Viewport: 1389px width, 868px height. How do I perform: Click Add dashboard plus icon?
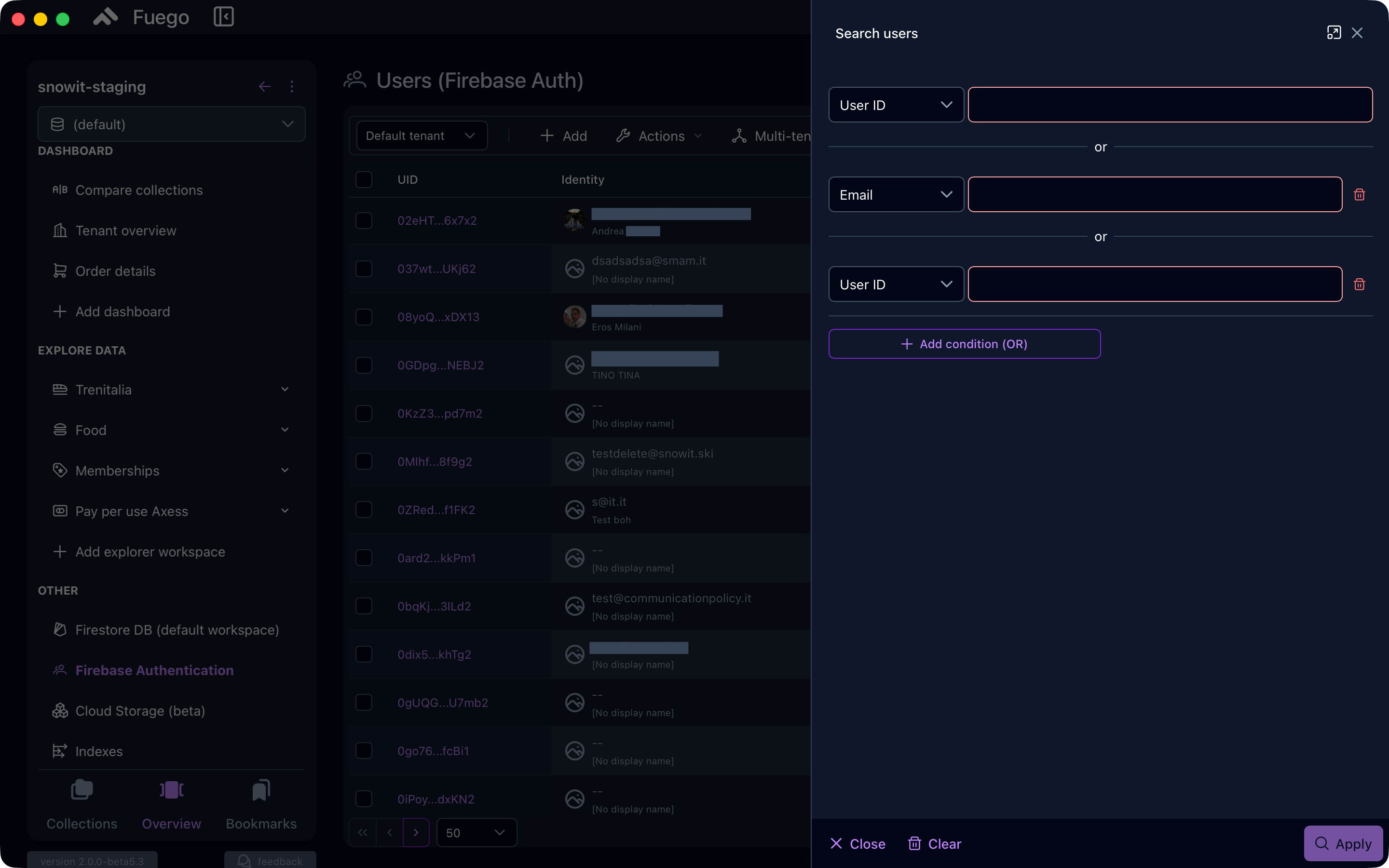coord(60,312)
